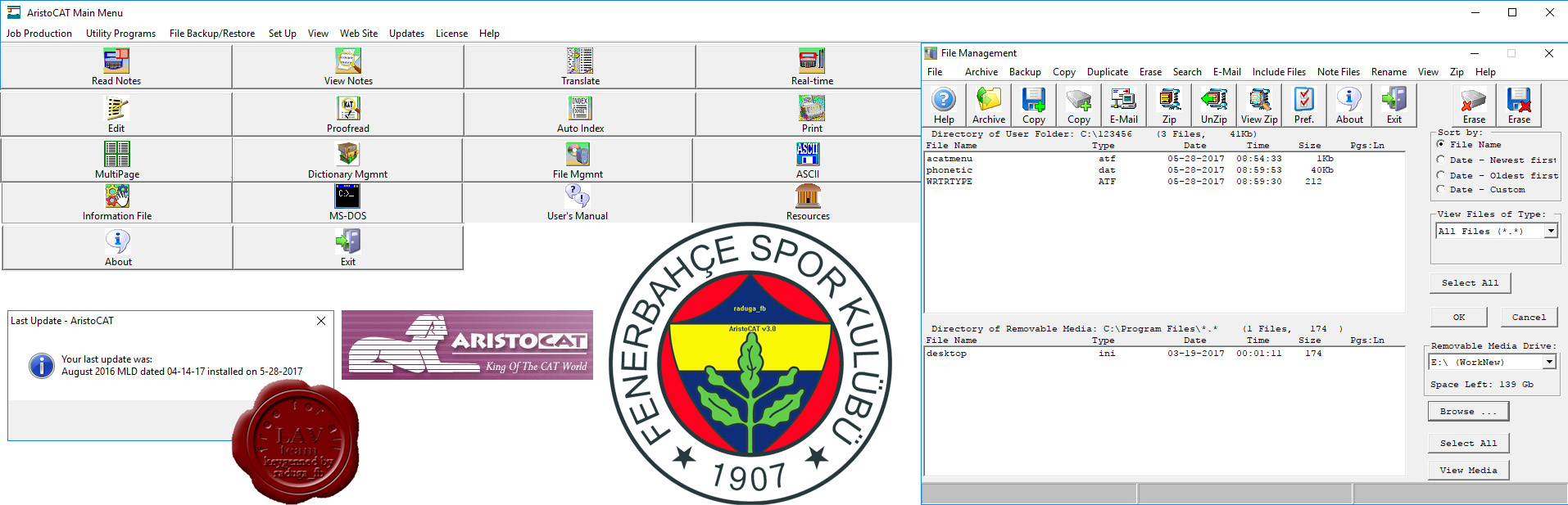Click Archive toolbar icon in File Management
The image size is (1568, 505).
[x=989, y=106]
